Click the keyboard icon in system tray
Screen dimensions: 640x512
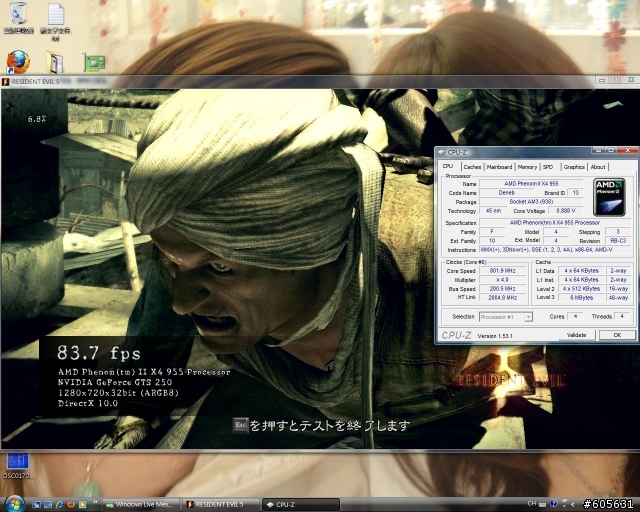[542, 504]
